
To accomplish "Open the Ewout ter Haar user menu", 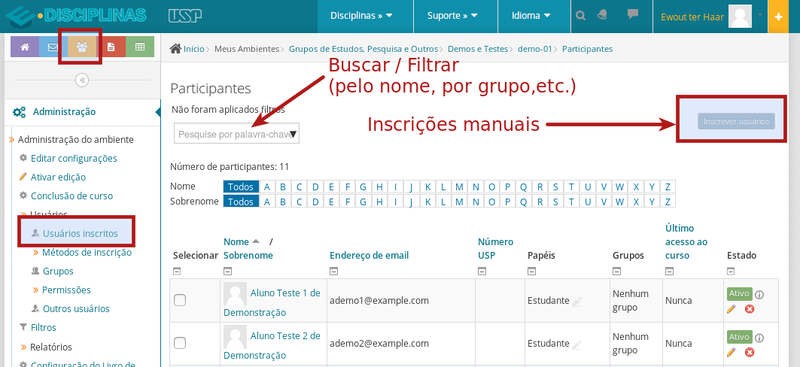I will 692,17.
